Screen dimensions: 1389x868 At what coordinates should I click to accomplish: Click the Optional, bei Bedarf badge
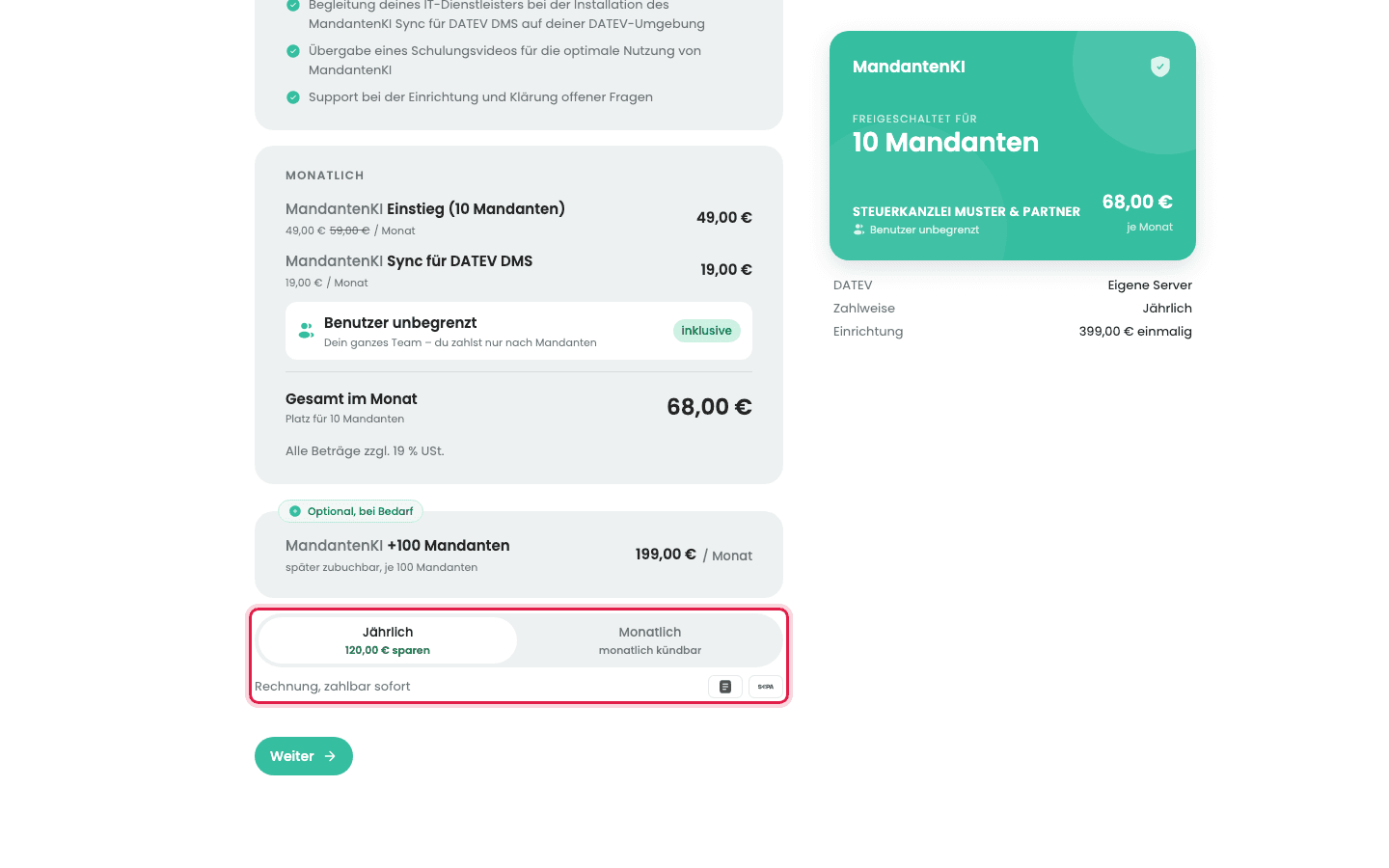coord(350,511)
